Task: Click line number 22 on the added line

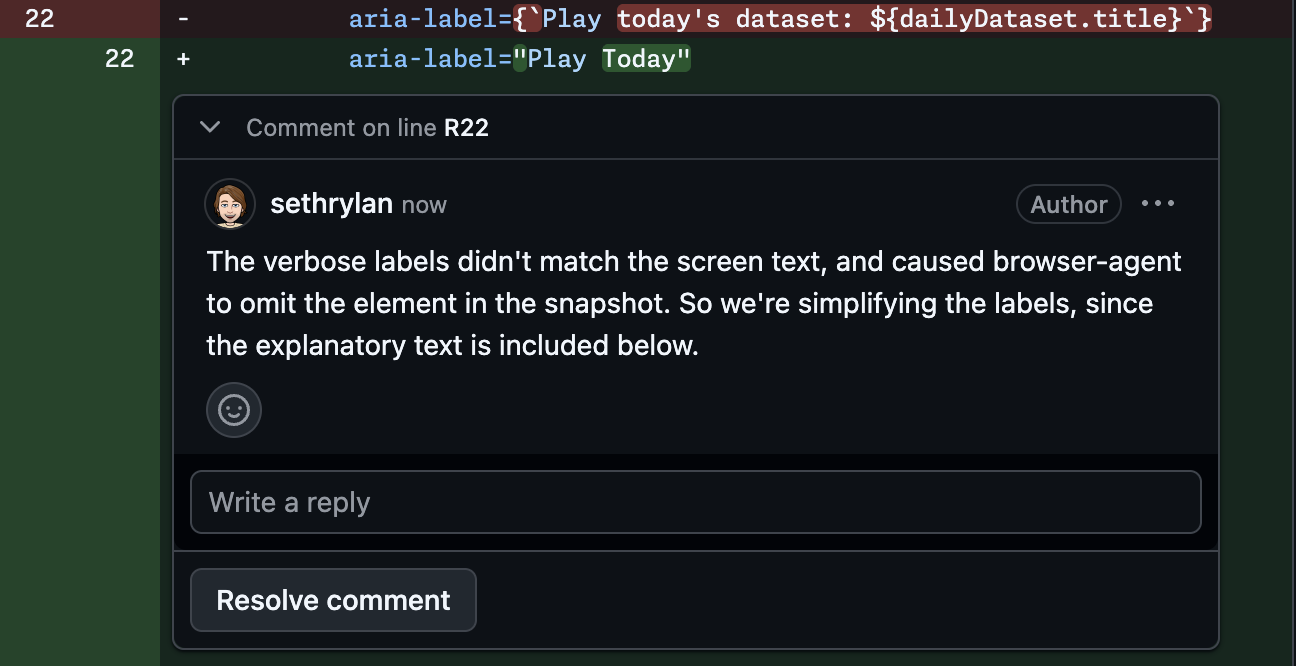Action: [x=120, y=58]
